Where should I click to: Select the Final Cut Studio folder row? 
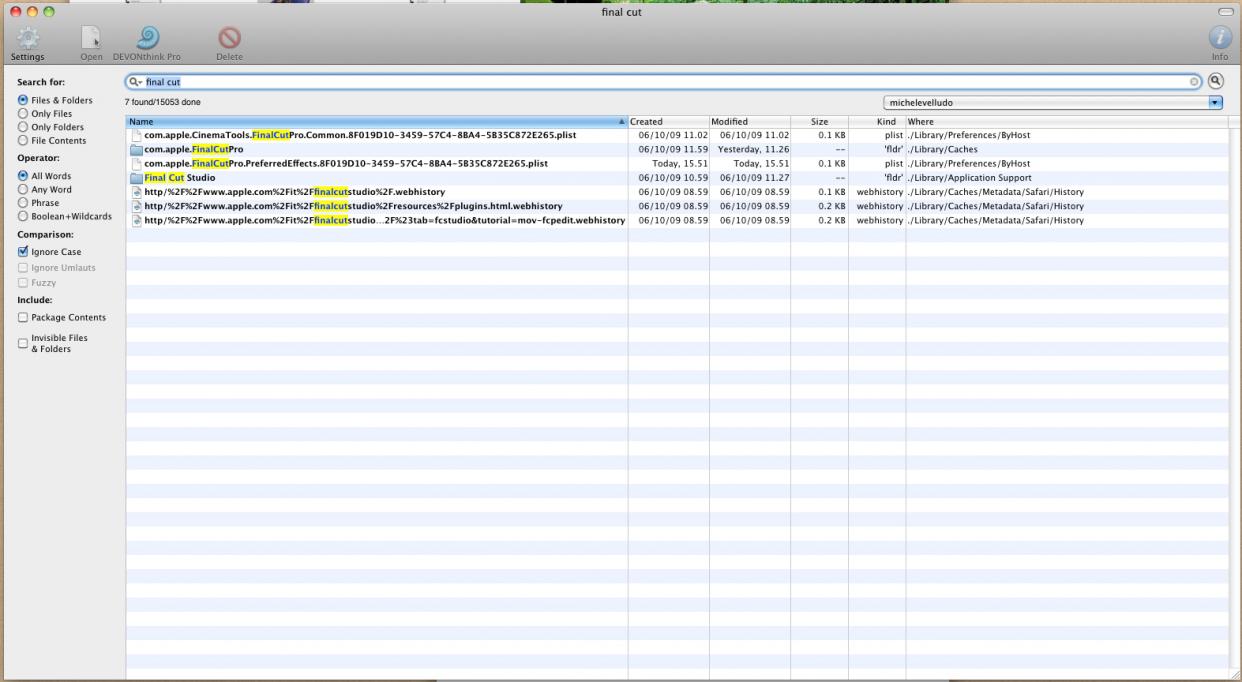coord(677,178)
